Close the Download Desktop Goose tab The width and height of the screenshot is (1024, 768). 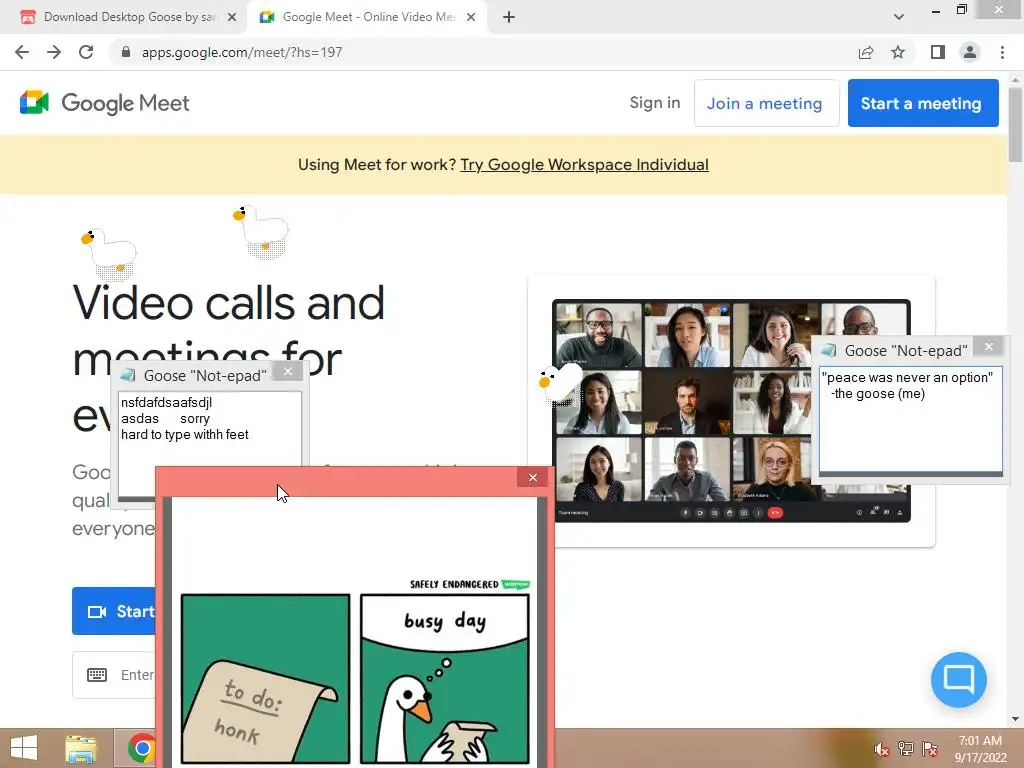point(232,17)
